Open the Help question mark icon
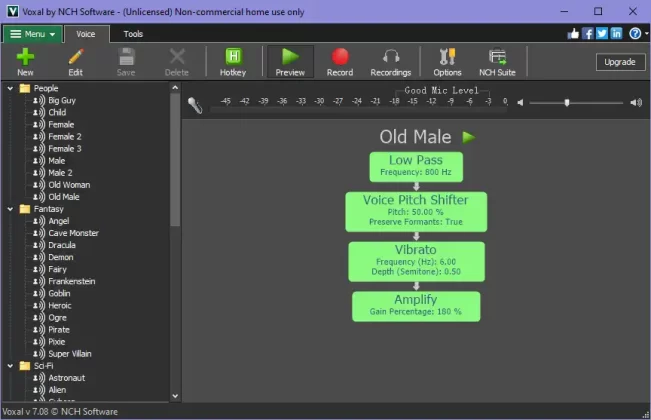This screenshot has height=420, width=651. pos(635,34)
